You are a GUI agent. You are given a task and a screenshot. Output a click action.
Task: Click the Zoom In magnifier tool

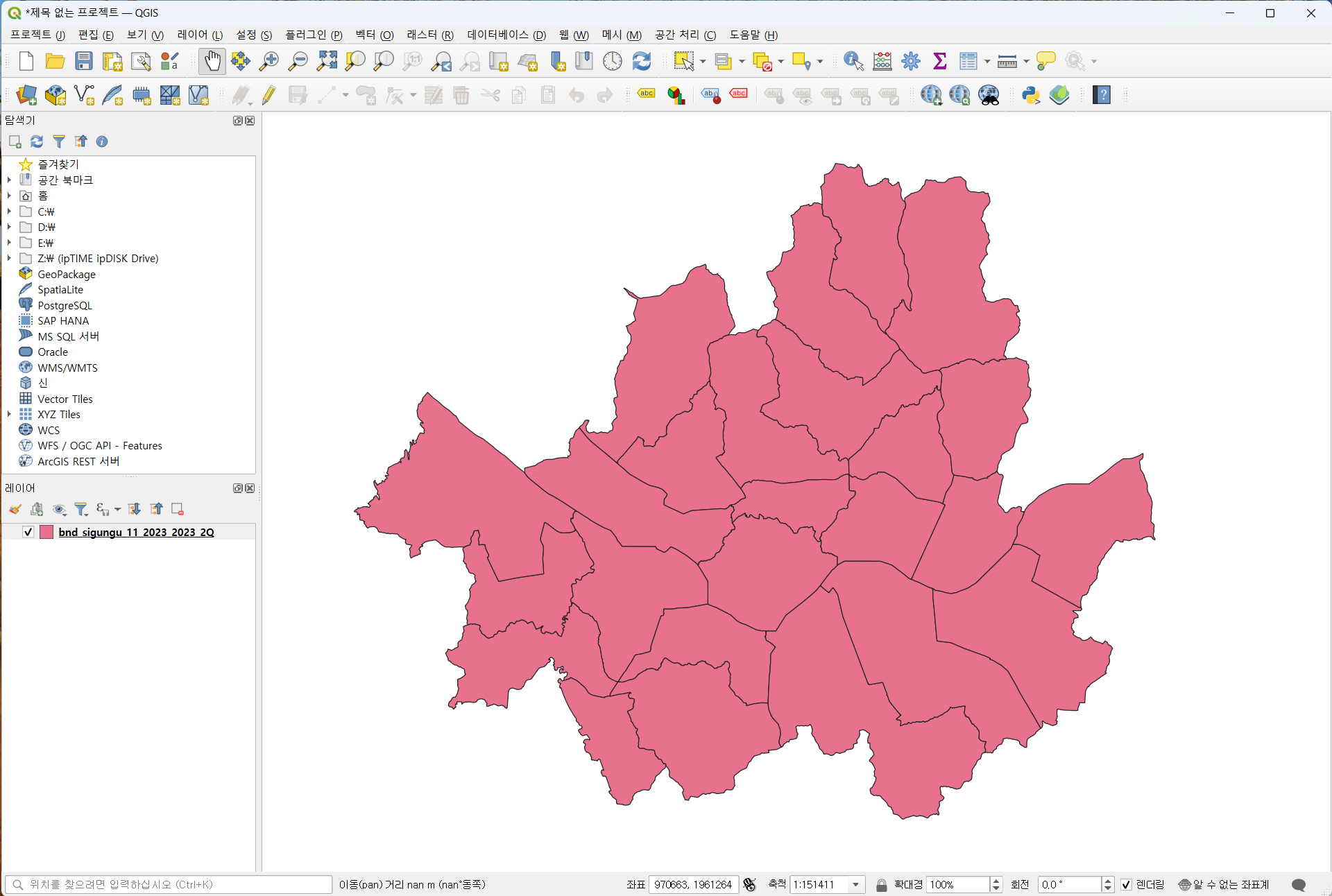tap(268, 61)
